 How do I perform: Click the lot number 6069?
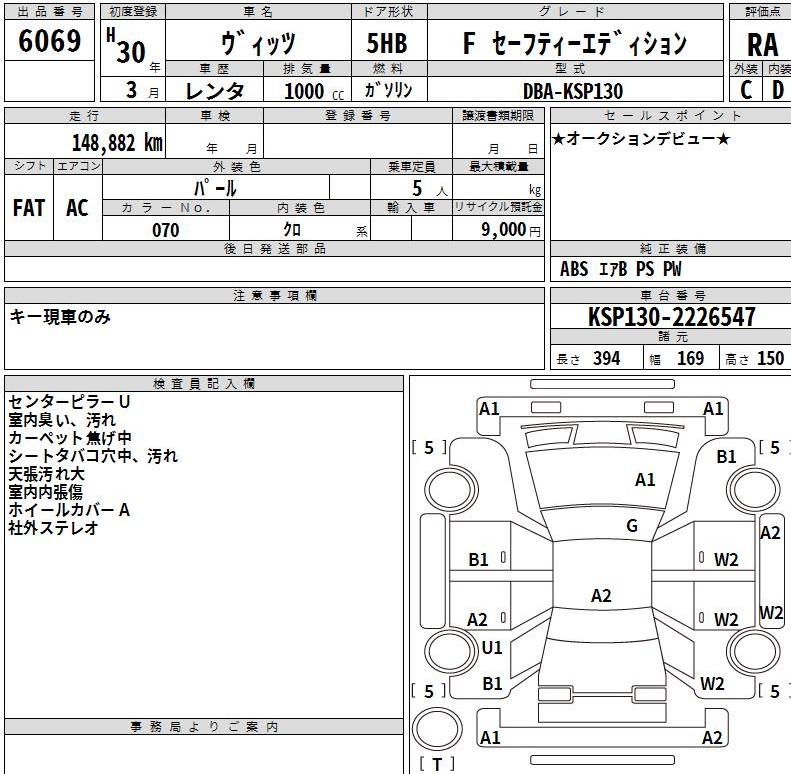pos(49,41)
